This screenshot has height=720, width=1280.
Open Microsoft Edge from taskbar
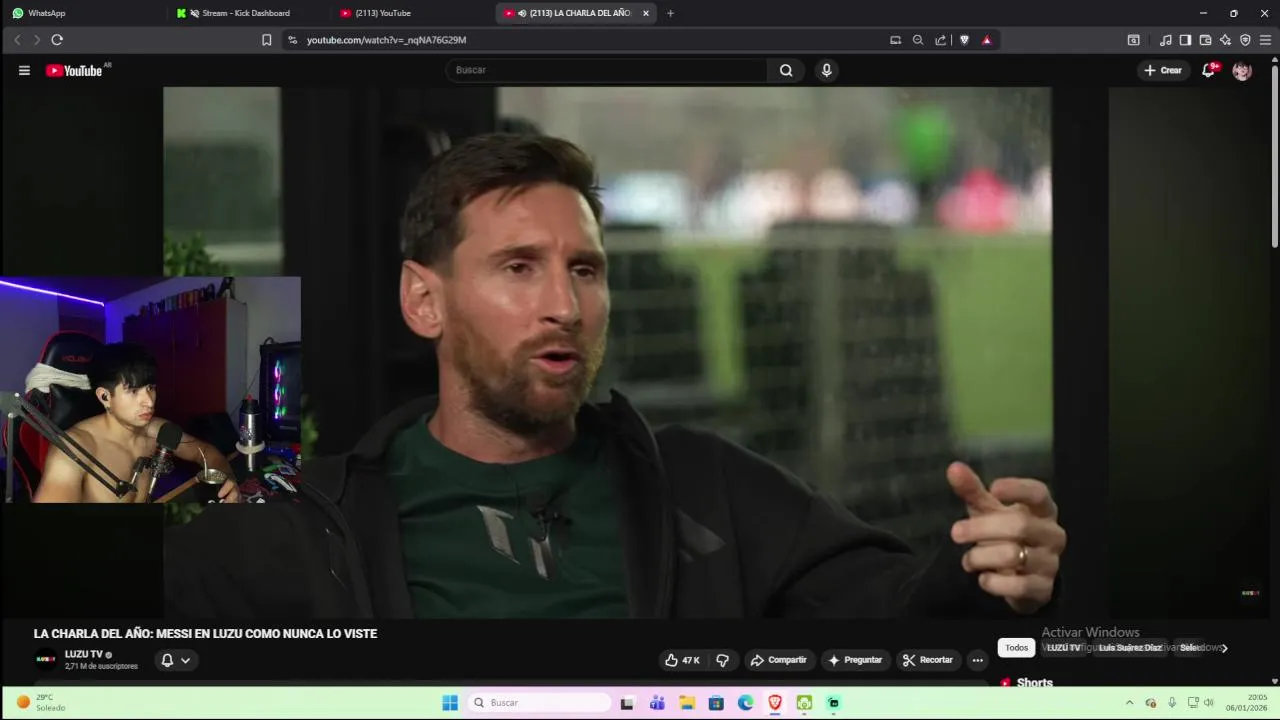click(x=746, y=703)
